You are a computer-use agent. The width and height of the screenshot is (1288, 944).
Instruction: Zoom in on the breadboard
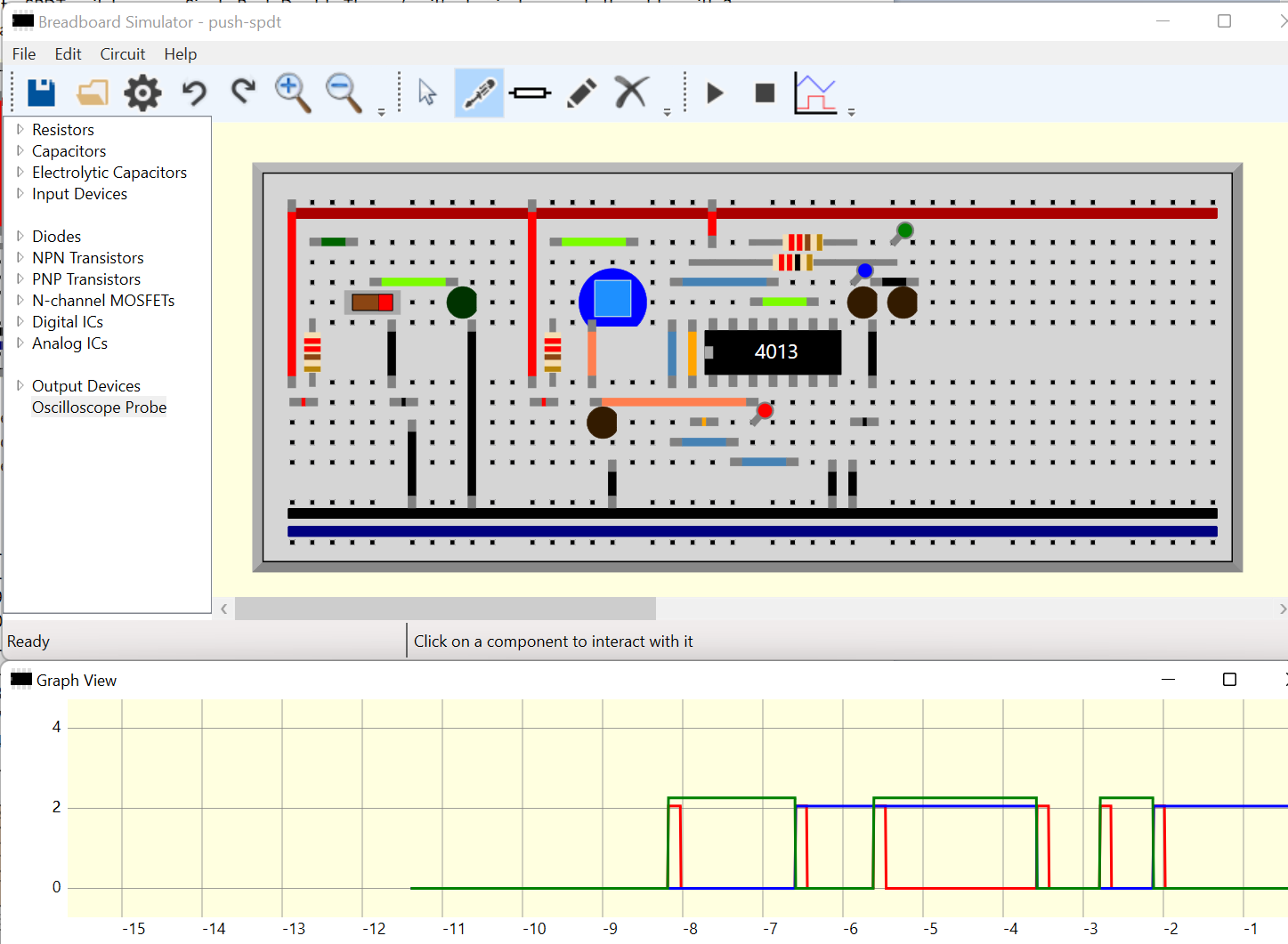292,93
